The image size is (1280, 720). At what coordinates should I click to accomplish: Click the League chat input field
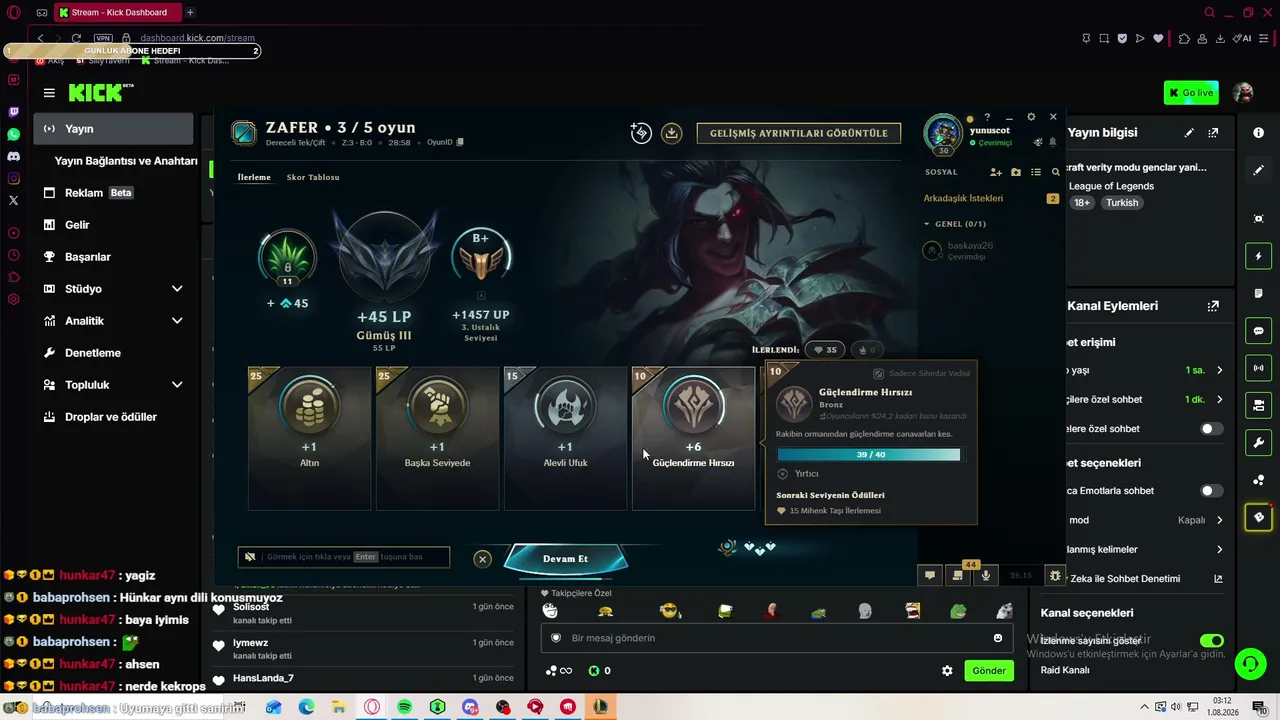344,557
